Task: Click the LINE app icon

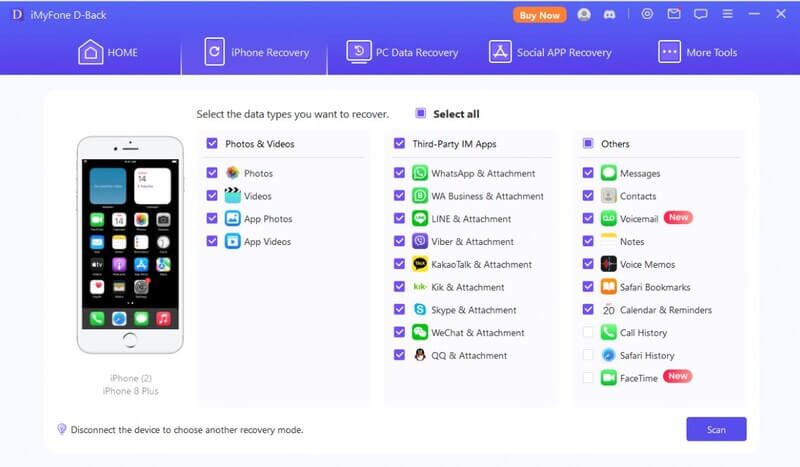Action: [420, 218]
